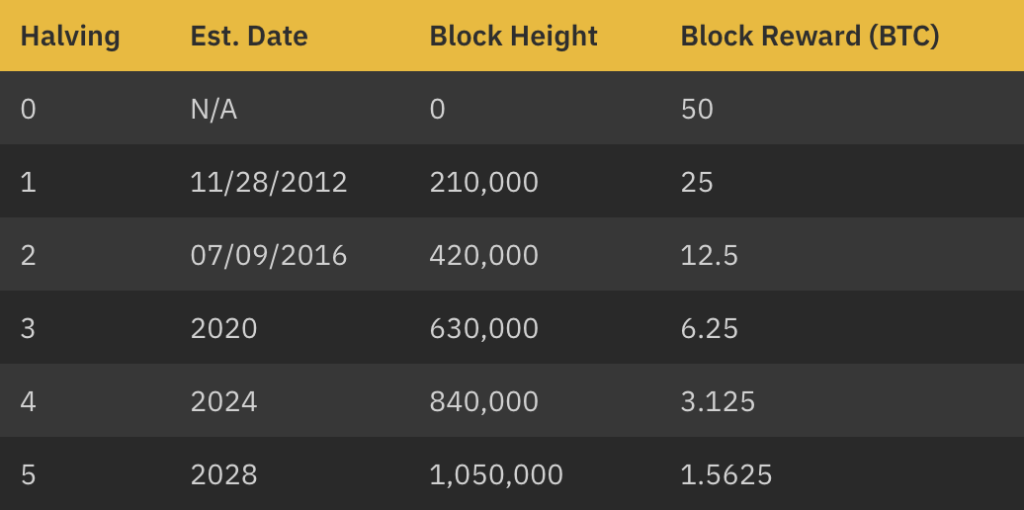The image size is (1024, 510).
Task: Select the Block Height column header
Action: pyautogui.click(x=513, y=36)
